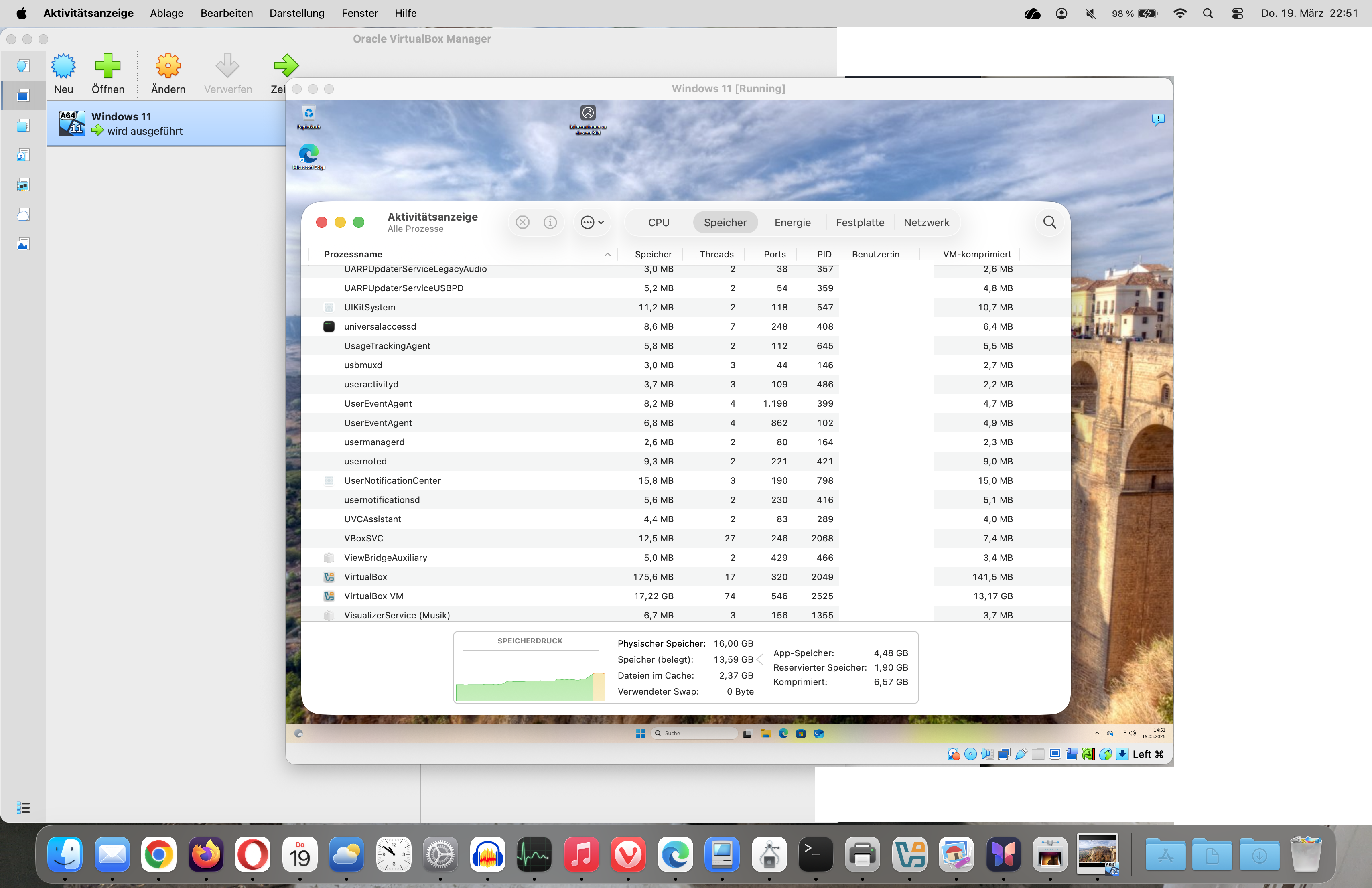Toggle sort order on the Prozessname column
This screenshot has height=888, width=1372.
[x=463, y=254]
